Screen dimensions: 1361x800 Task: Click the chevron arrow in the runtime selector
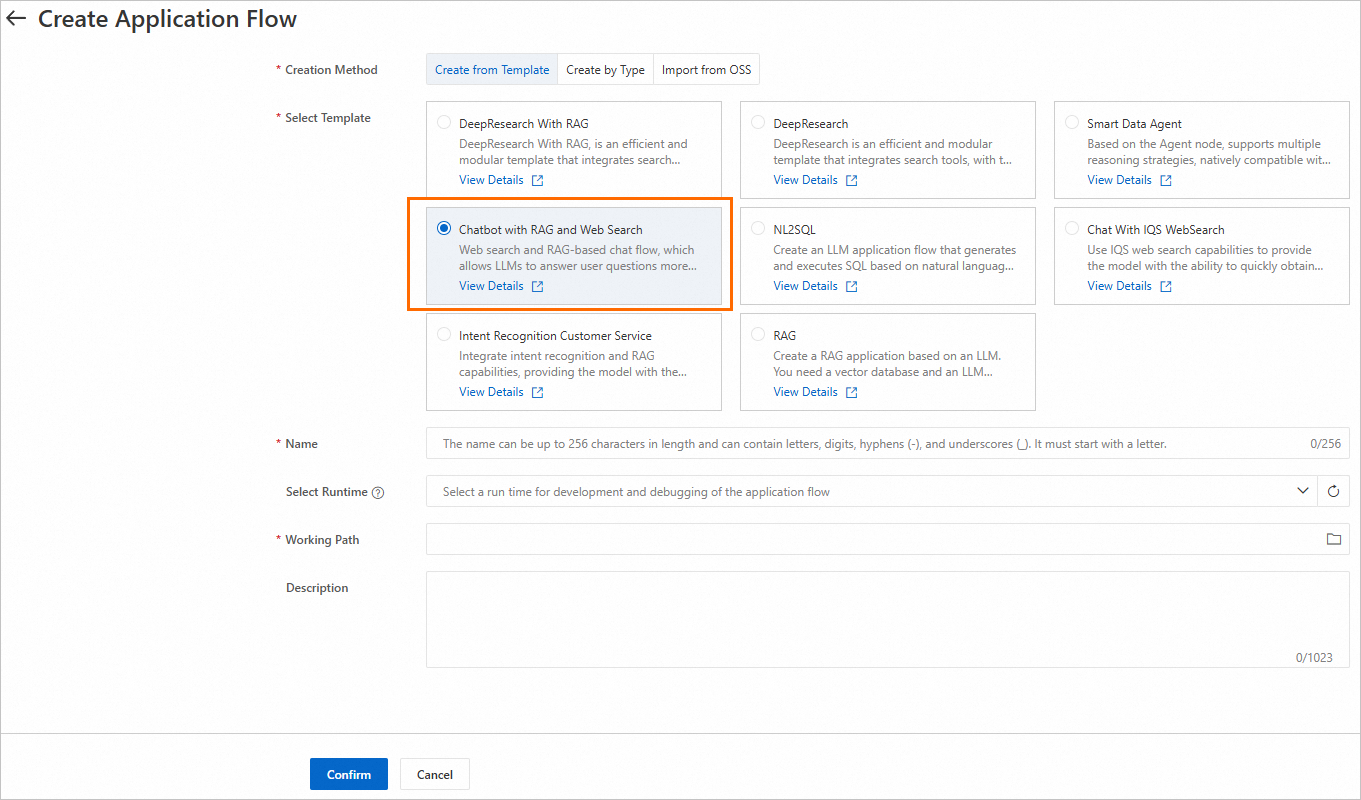click(x=1303, y=491)
